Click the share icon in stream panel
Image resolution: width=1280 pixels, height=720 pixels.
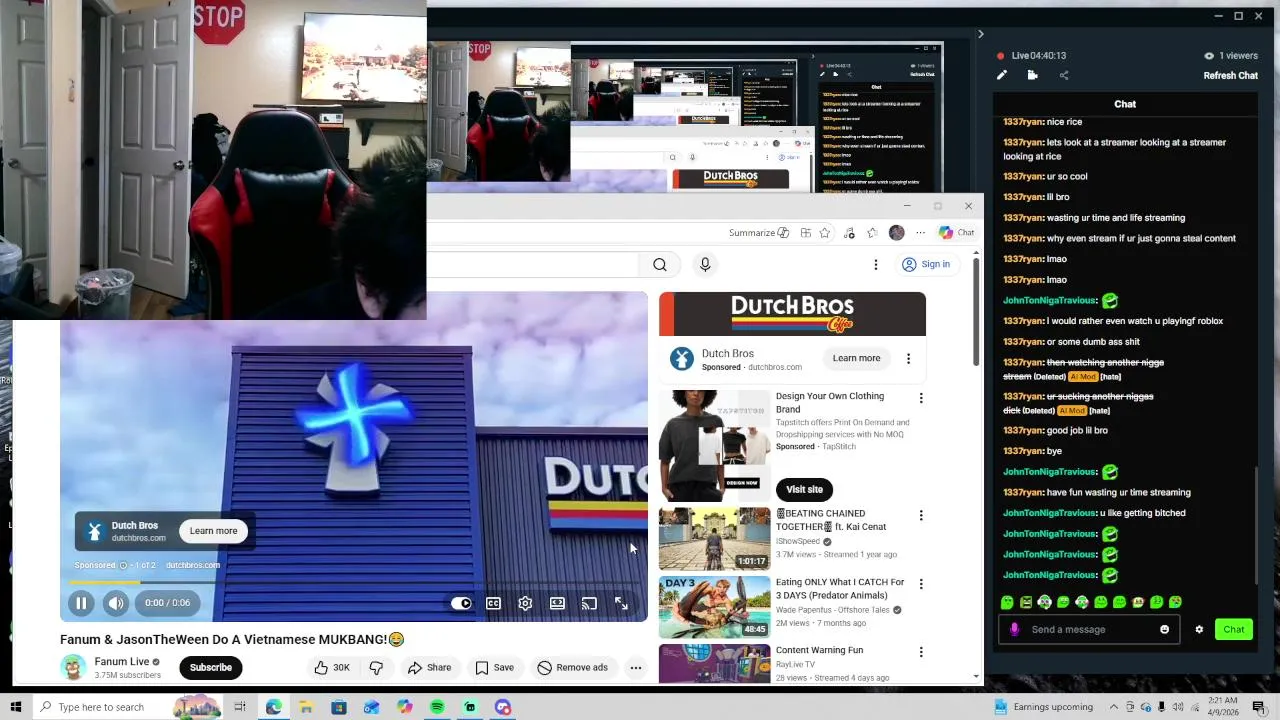click(1063, 75)
